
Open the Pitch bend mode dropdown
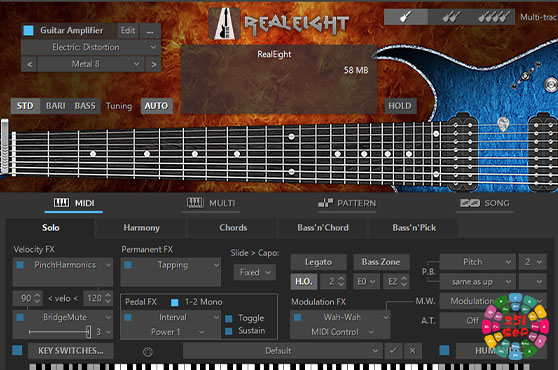478,262
